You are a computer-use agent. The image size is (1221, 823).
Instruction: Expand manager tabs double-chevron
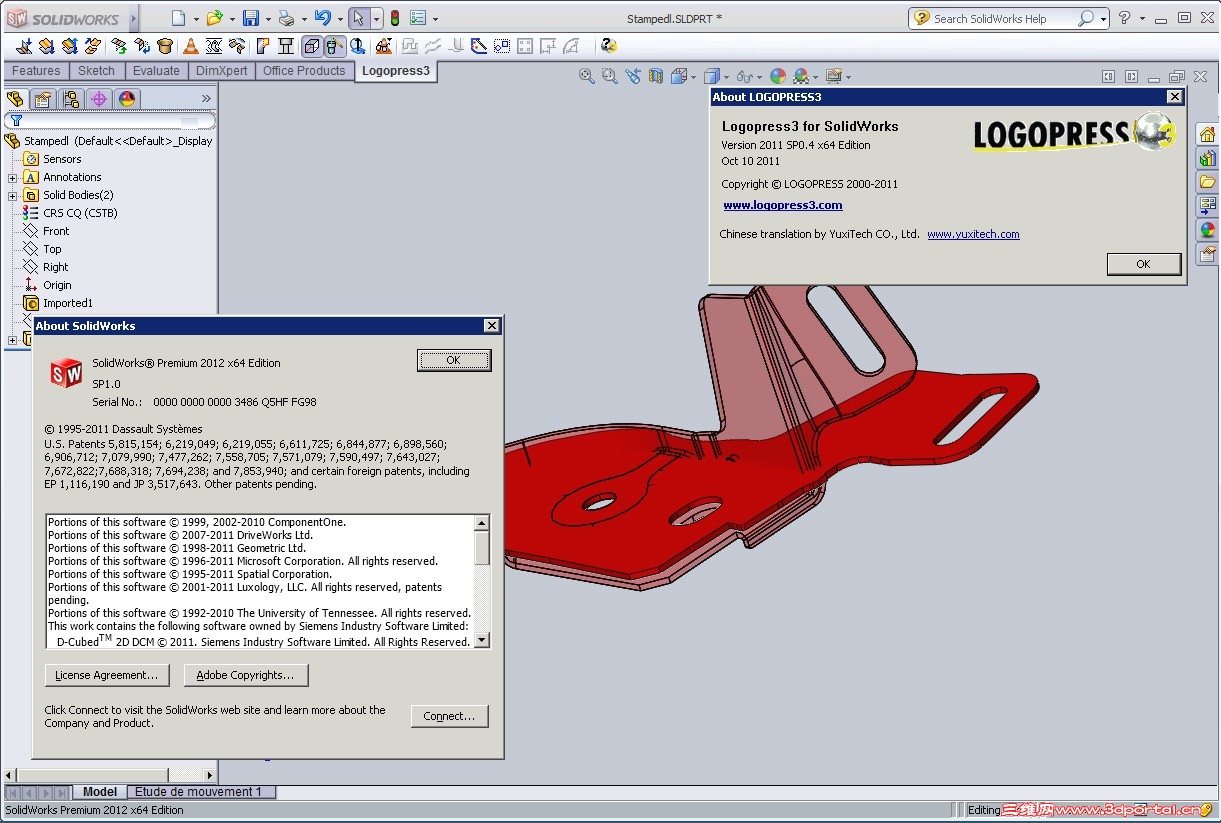point(206,98)
